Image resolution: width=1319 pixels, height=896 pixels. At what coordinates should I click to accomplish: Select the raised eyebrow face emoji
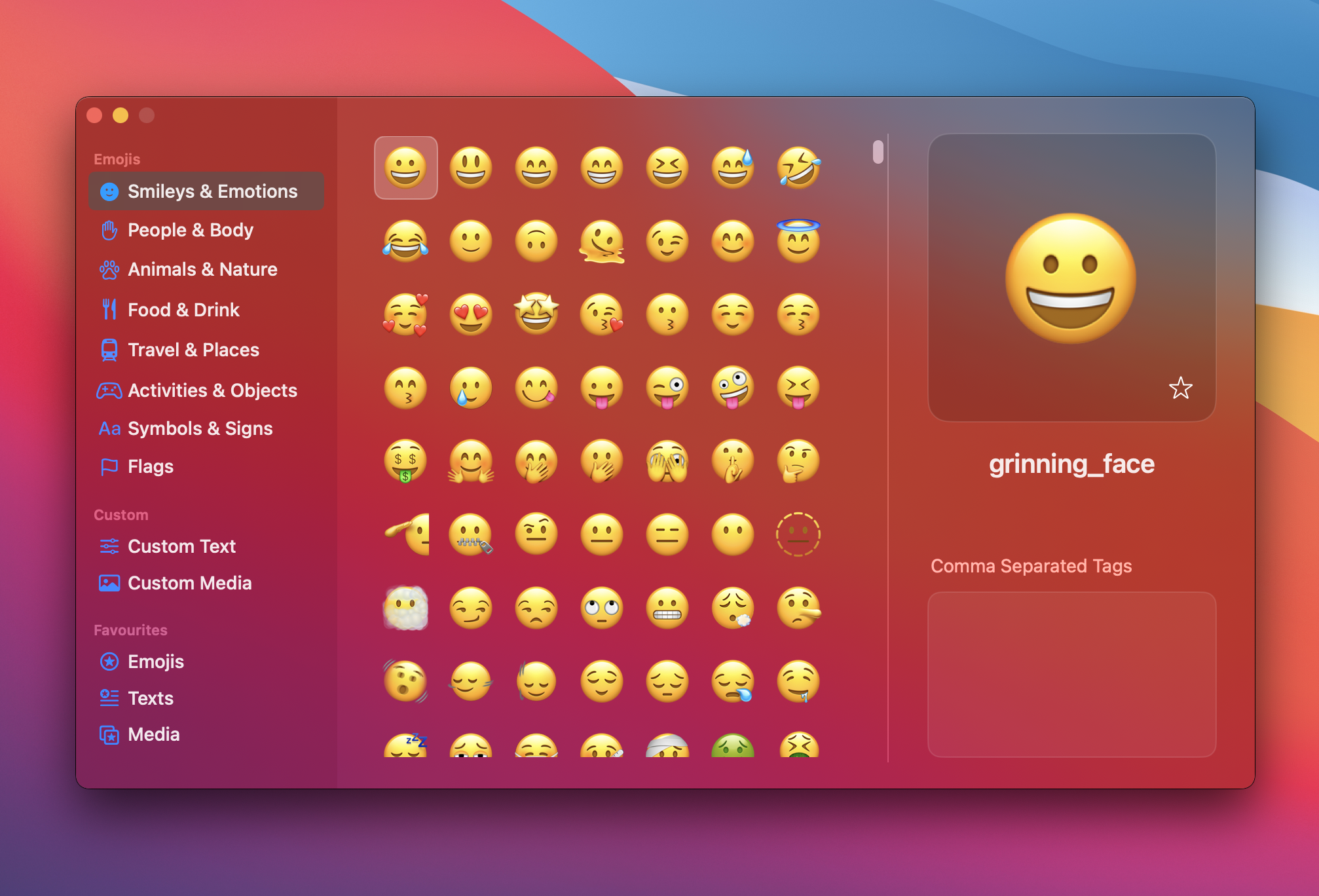click(536, 534)
